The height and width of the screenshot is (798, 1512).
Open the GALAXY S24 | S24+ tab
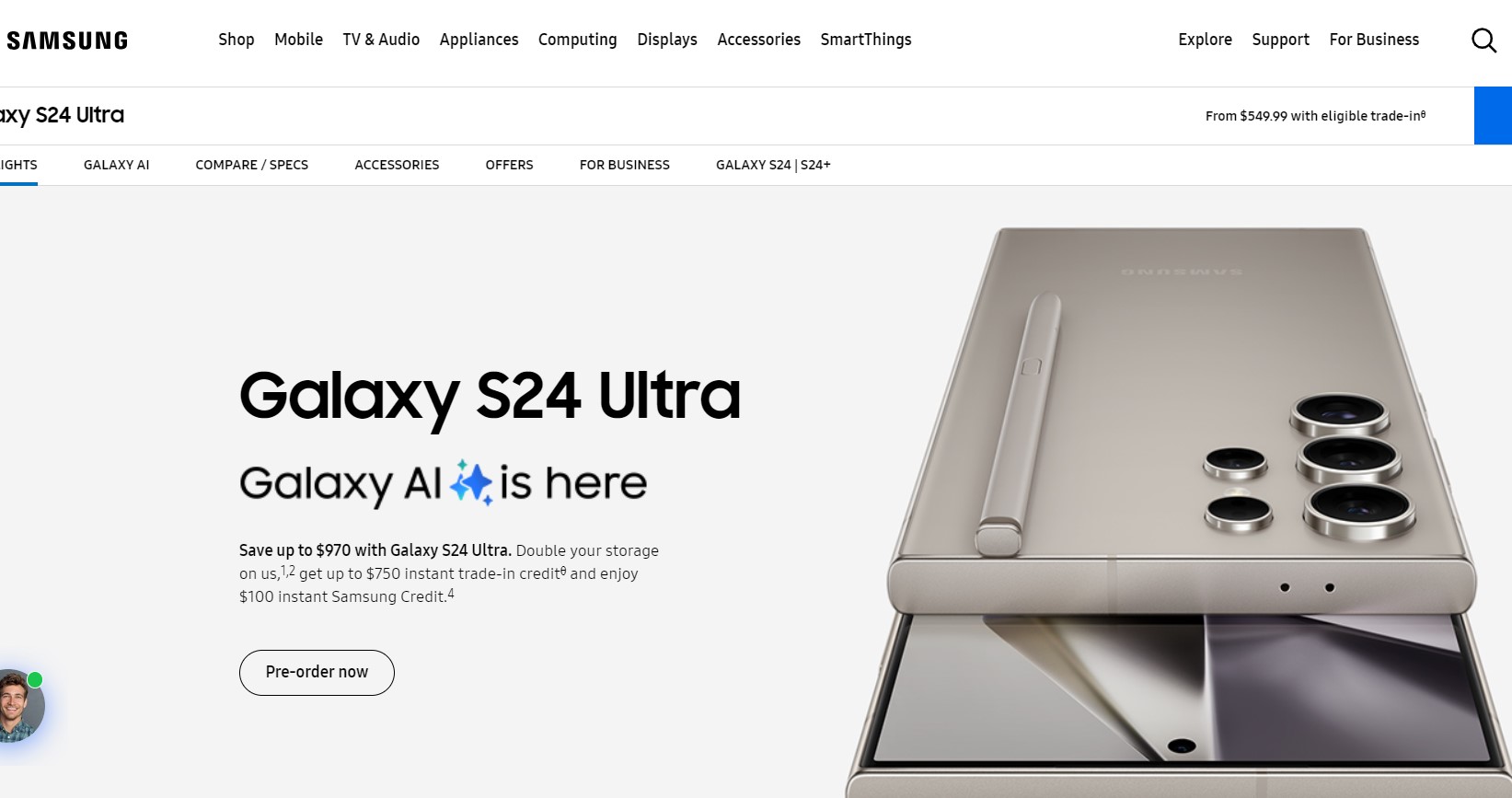pyautogui.click(x=773, y=165)
